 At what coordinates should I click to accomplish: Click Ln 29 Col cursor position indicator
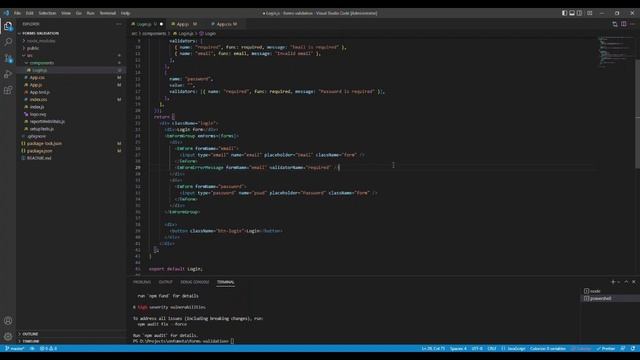click(433, 349)
